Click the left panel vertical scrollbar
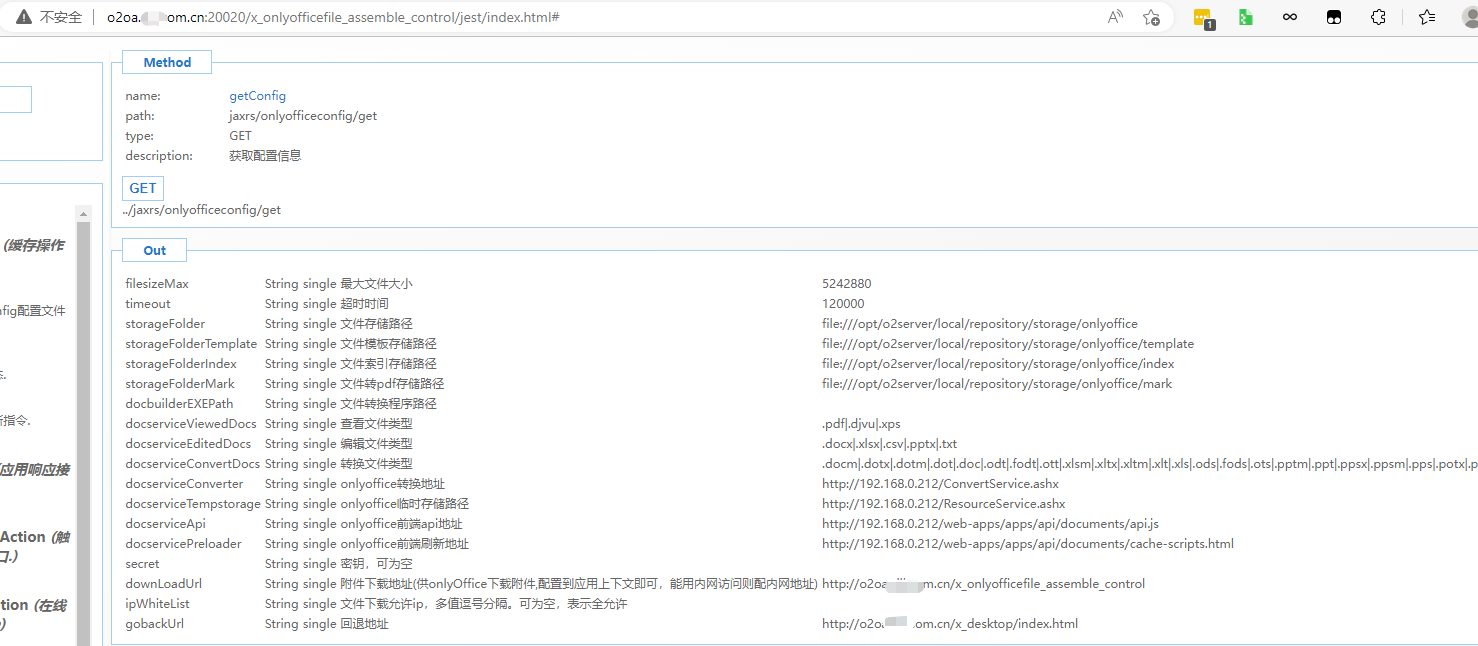 pos(84,425)
